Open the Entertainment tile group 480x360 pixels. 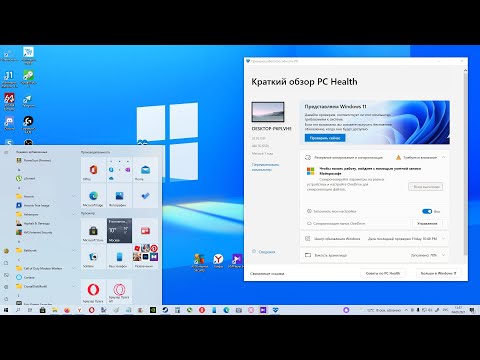tap(145, 257)
